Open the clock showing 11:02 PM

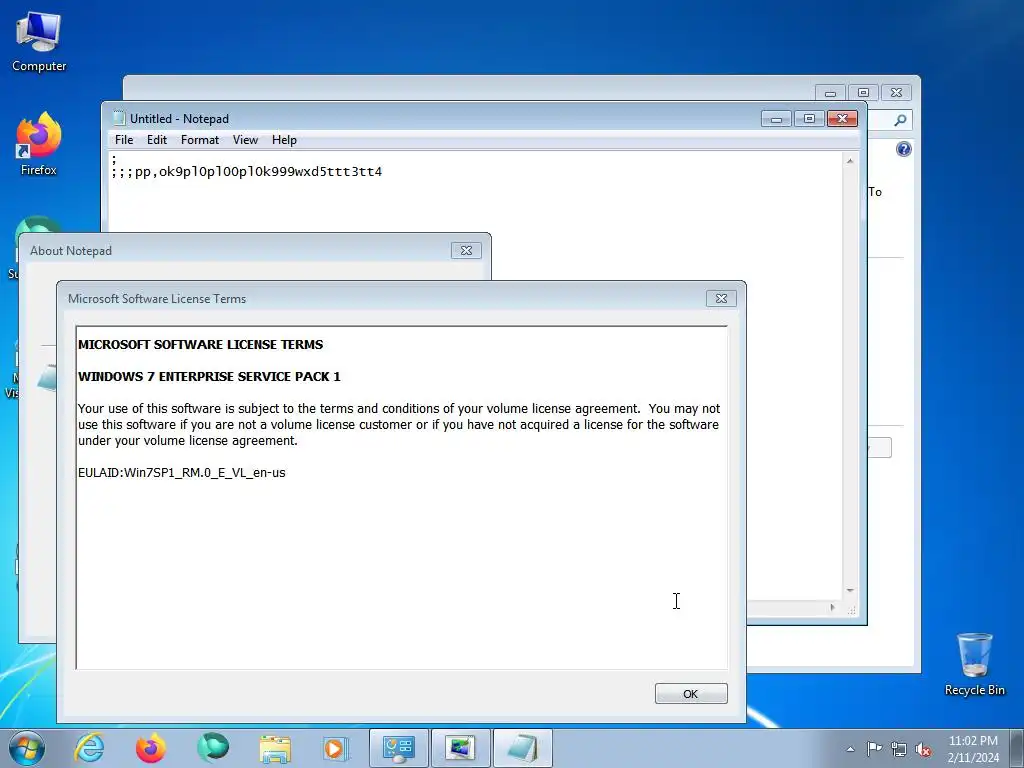[973, 749]
